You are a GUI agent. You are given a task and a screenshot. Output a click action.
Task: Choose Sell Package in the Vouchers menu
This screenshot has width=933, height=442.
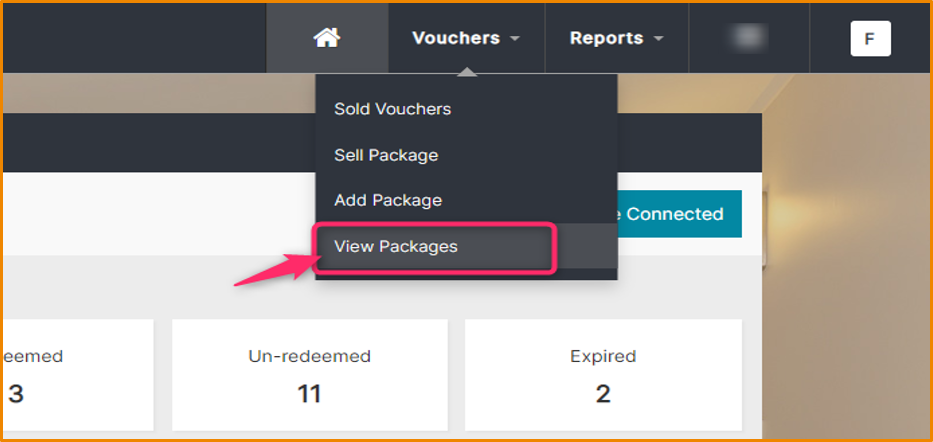tap(386, 155)
